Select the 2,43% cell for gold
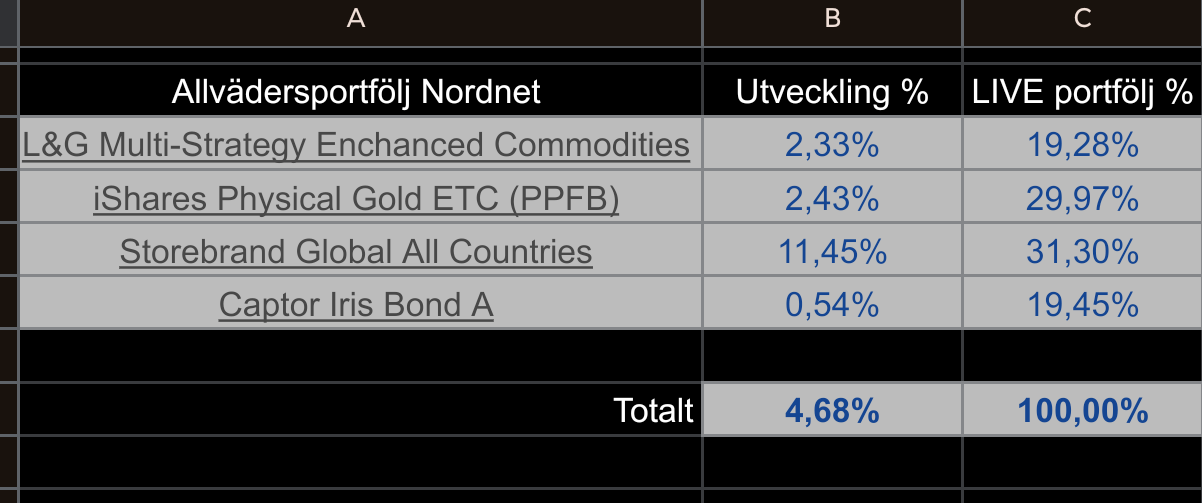 [832, 199]
